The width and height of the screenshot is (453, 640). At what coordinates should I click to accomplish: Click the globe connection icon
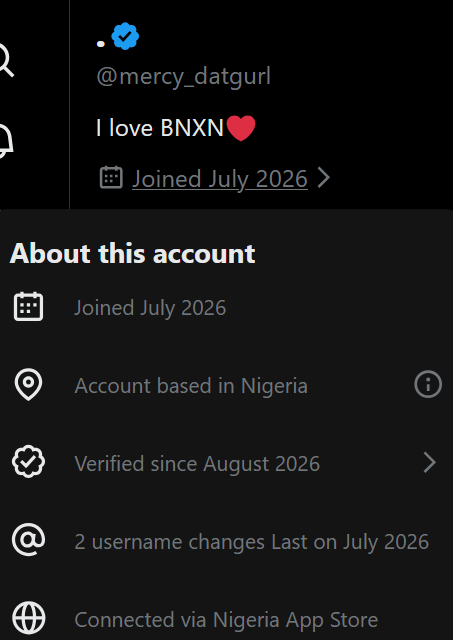pos(28,618)
